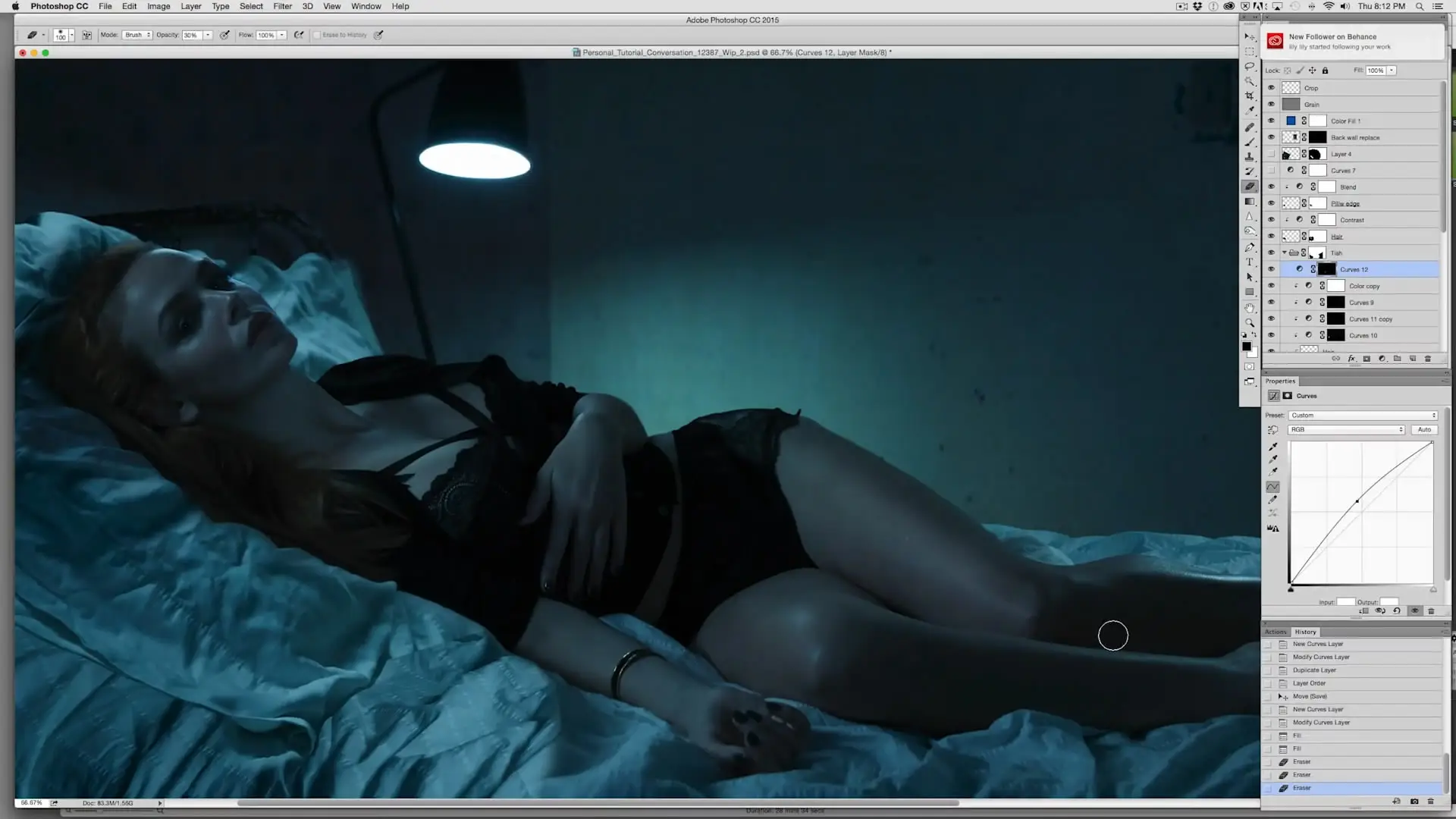
Task: Click the layer style fx icon
Action: (1351, 359)
